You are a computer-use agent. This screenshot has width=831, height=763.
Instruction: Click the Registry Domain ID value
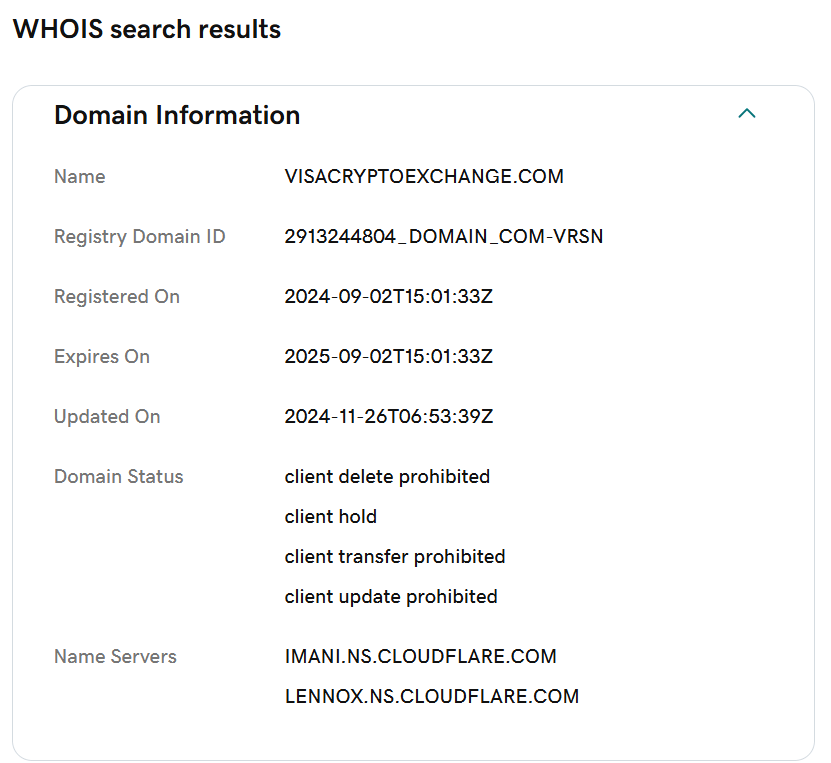(444, 236)
